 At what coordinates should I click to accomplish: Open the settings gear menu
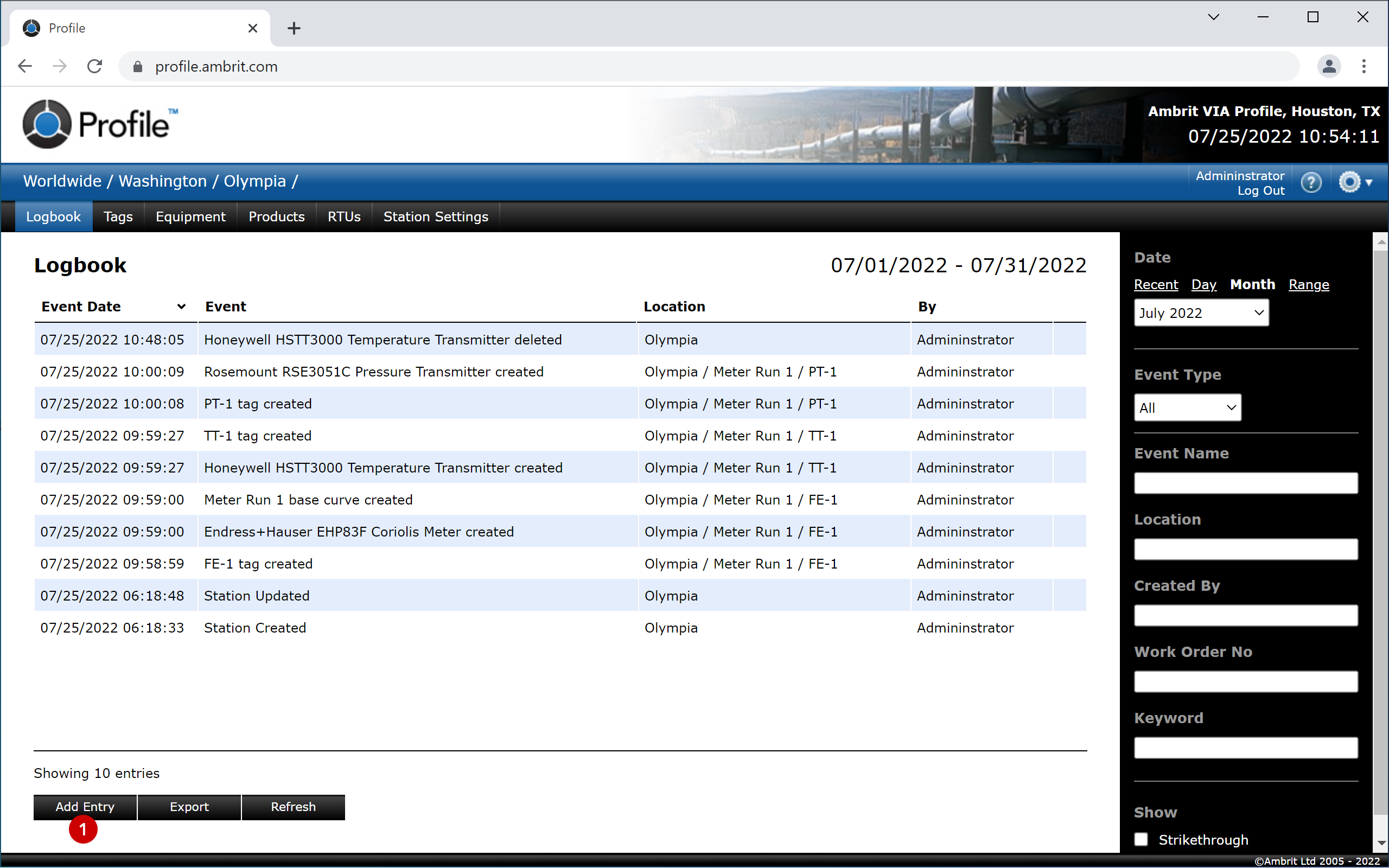tap(1355, 183)
